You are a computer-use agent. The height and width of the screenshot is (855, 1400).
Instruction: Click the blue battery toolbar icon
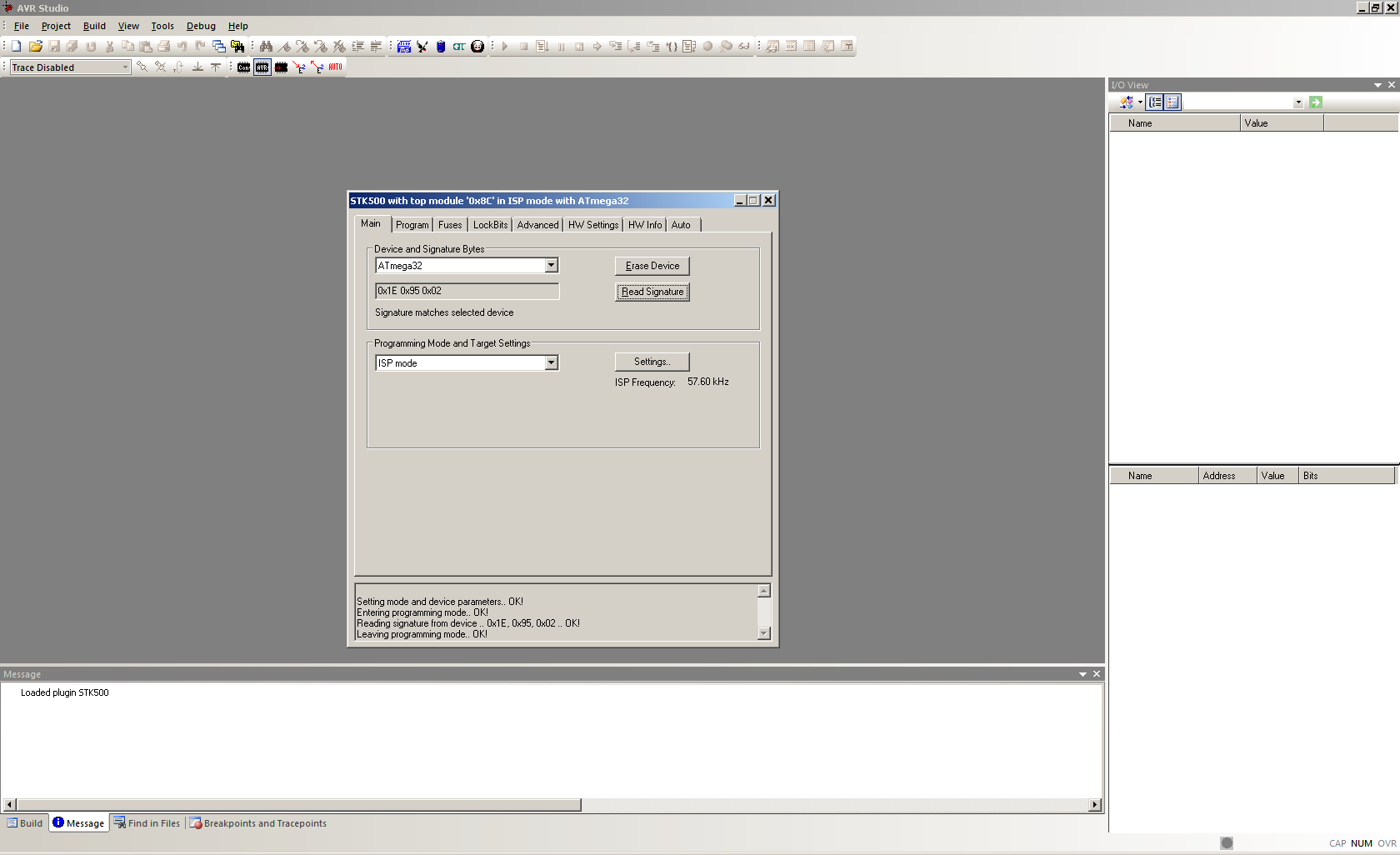pyautogui.click(x=441, y=46)
